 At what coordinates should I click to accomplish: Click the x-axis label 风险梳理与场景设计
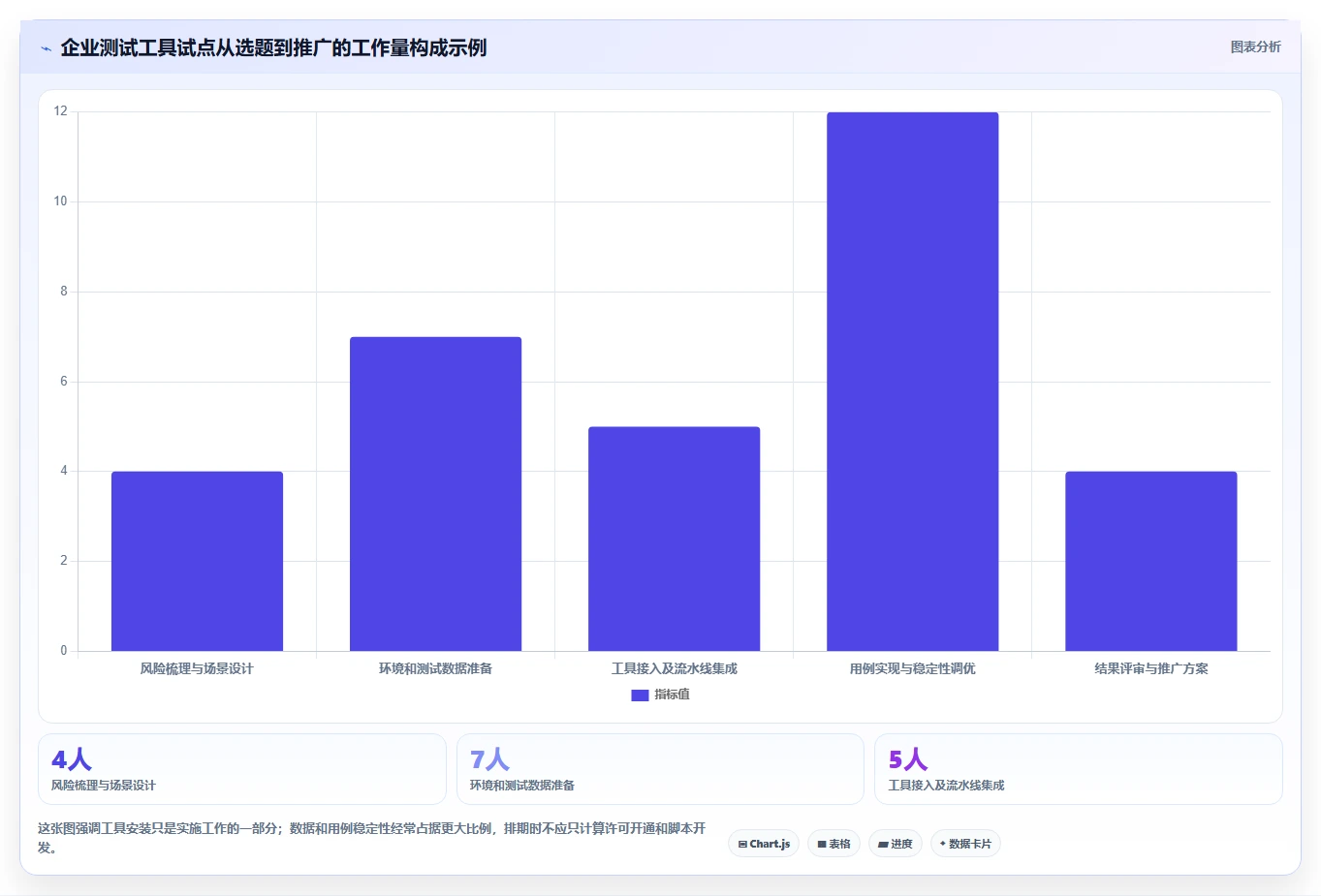(x=197, y=668)
